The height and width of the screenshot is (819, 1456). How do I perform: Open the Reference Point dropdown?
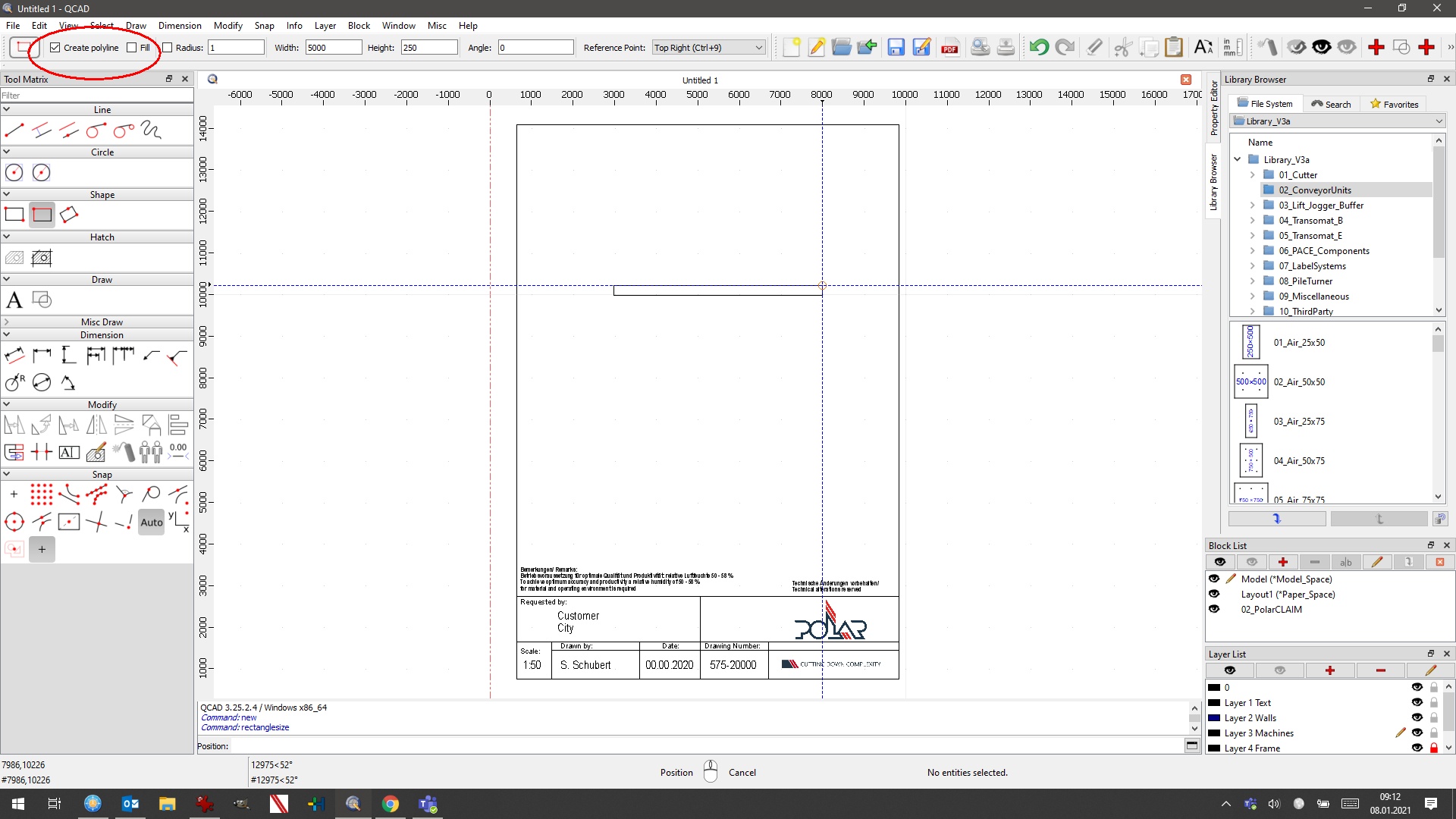708,48
